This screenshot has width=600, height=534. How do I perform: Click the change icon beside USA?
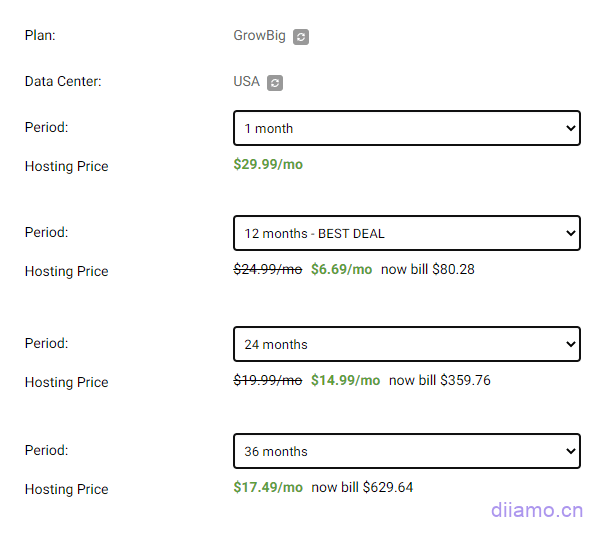point(275,83)
